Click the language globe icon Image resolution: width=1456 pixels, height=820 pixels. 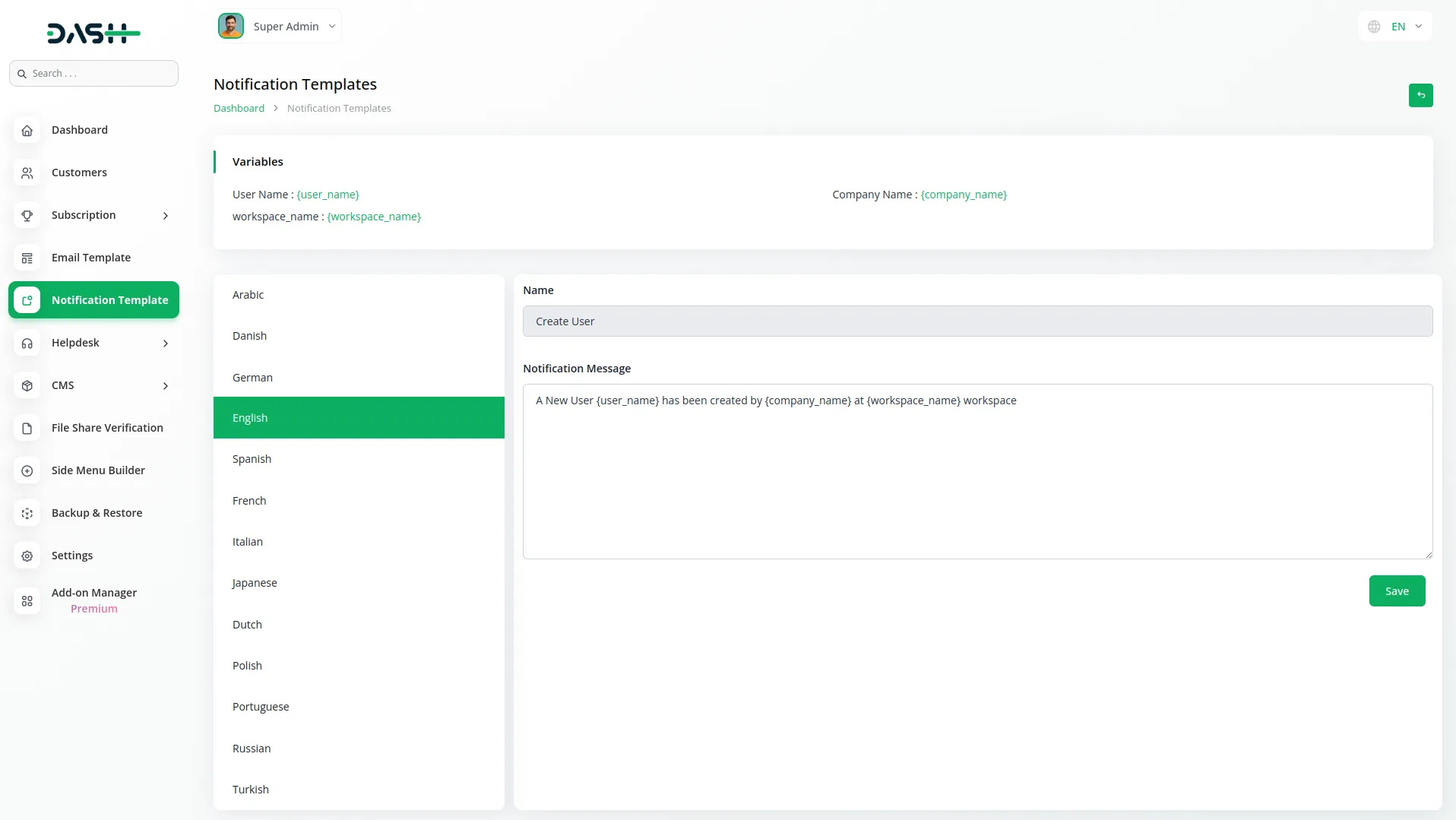[1374, 26]
